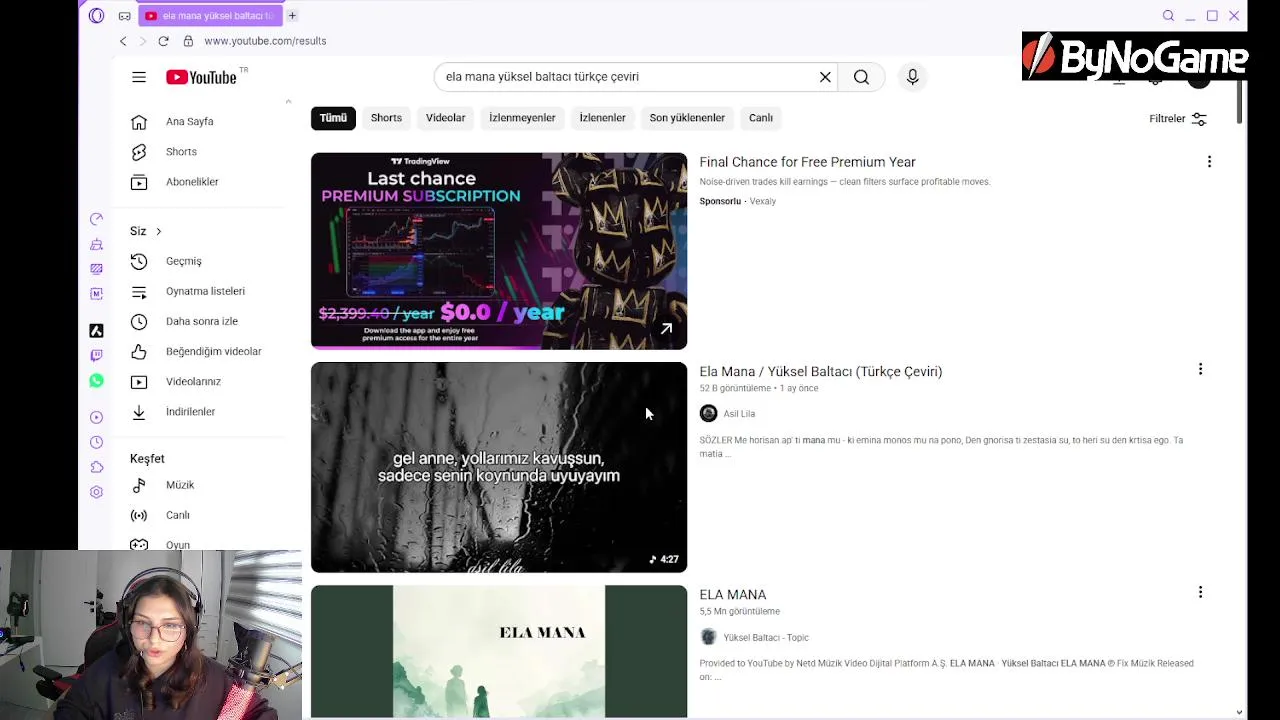Open GX Control speedometer in sidebar

pos(96,219)
